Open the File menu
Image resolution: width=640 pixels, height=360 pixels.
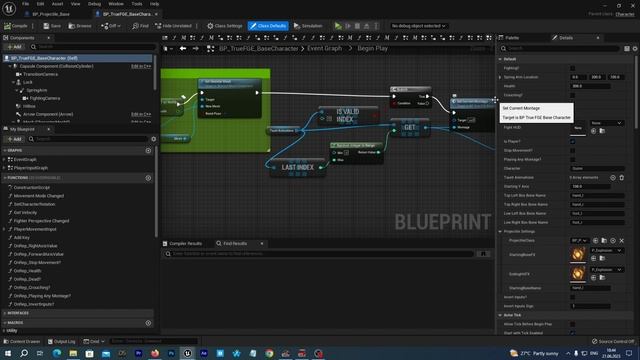25,4
